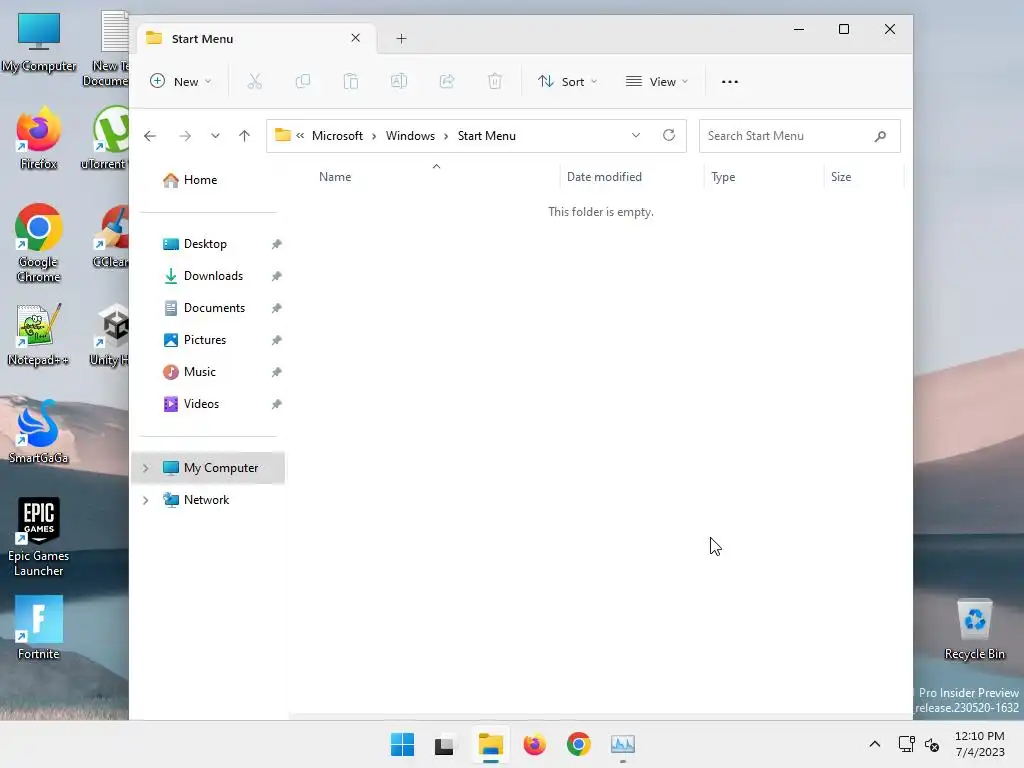Expand the Network tree node
The image size is (1024, 768).
[x=146, y=500]
